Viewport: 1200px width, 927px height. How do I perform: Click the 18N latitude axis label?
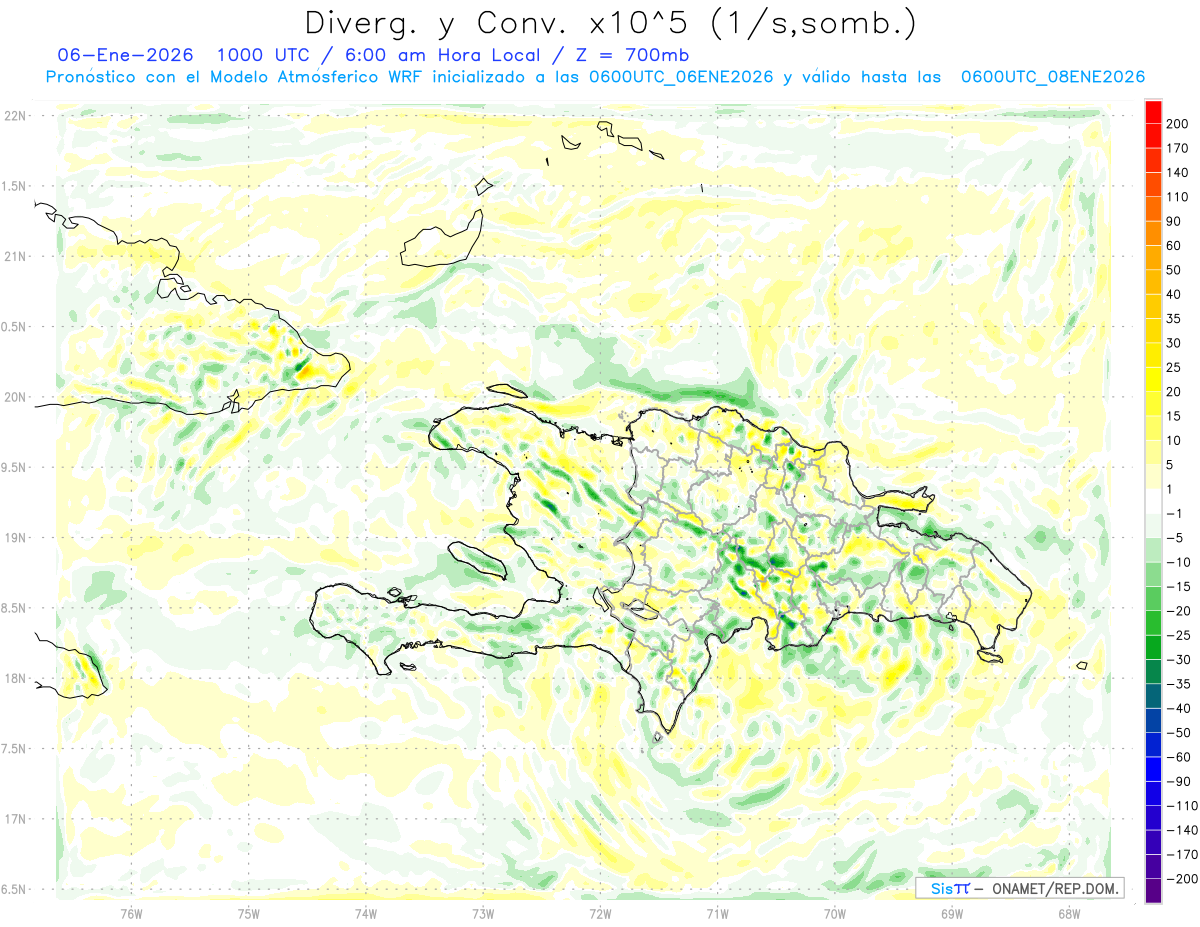click(x=15, y=678)
